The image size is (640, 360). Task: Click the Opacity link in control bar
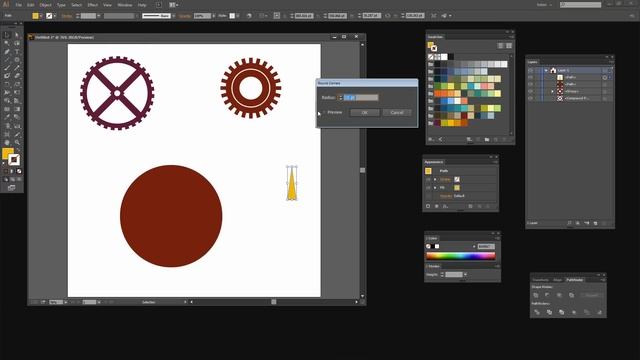185,16
